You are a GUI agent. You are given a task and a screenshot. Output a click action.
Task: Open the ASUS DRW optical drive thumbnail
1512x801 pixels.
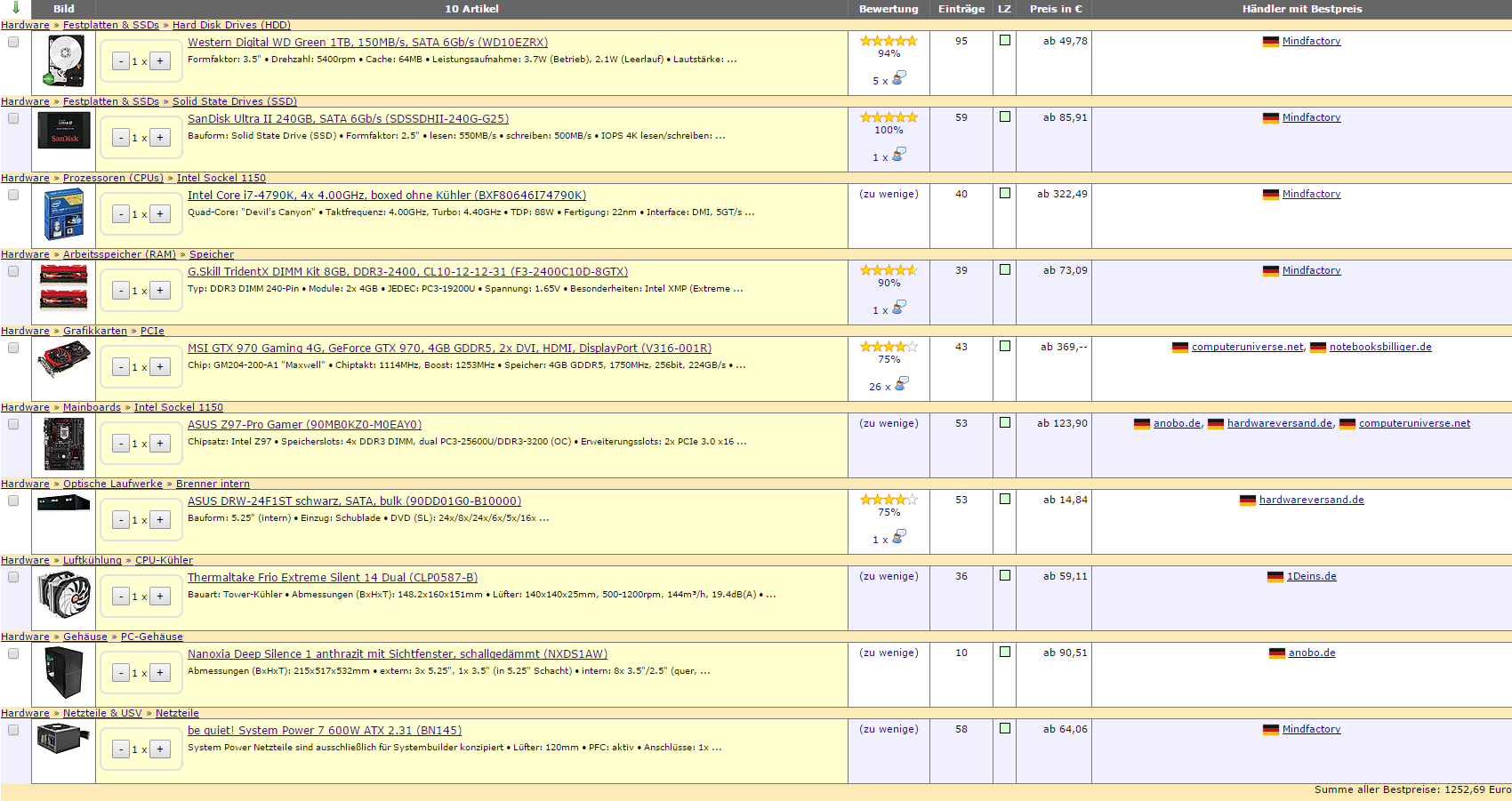click(x=64, y=502)
